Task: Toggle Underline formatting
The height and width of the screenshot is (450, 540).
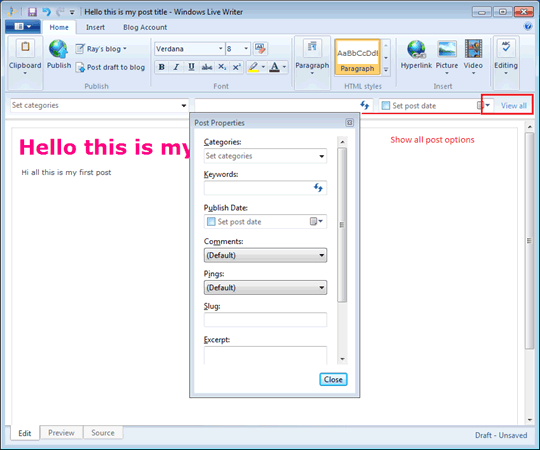Action: coord(191,67)
